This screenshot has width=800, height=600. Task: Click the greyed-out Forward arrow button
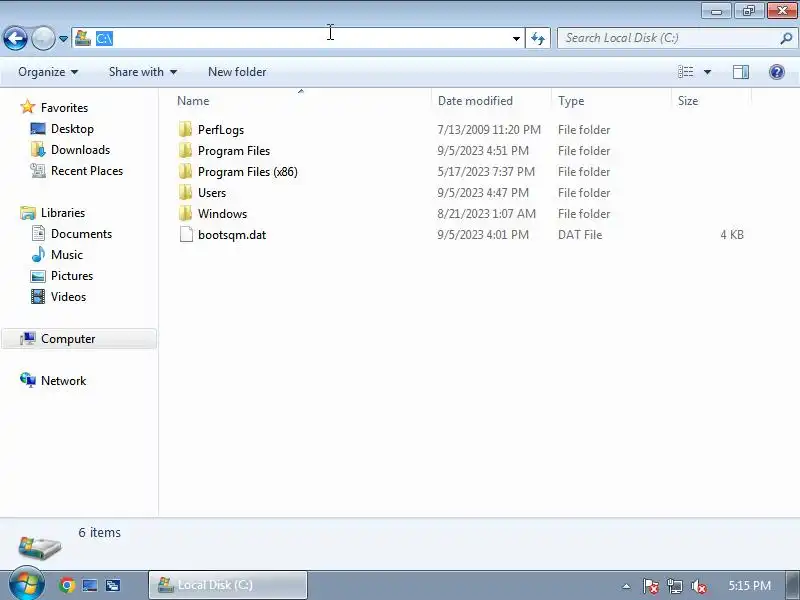pos(43,38)
